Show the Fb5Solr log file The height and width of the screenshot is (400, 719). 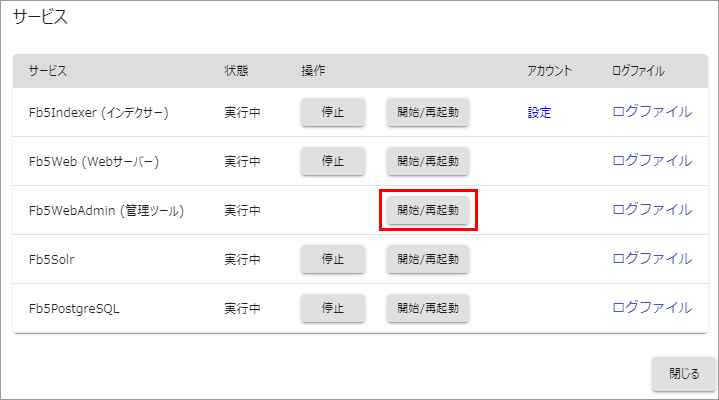(x=651, y=259)
